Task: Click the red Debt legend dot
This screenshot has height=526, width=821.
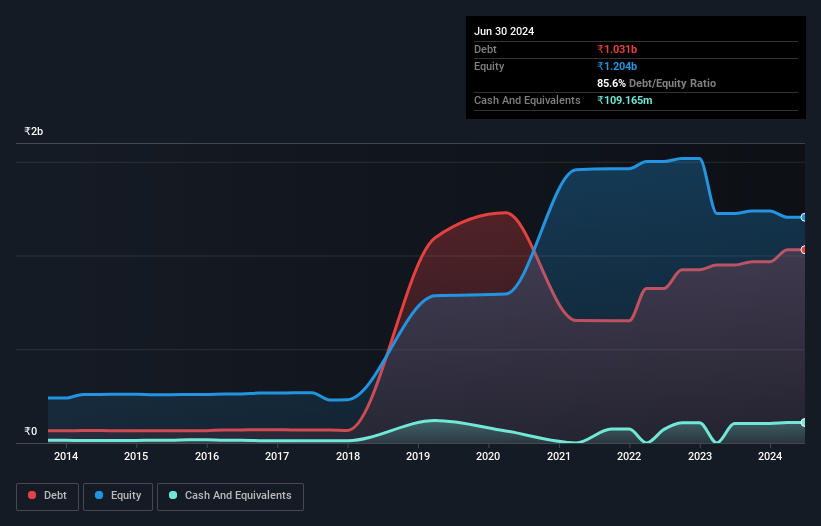Action: pos(32,495)
